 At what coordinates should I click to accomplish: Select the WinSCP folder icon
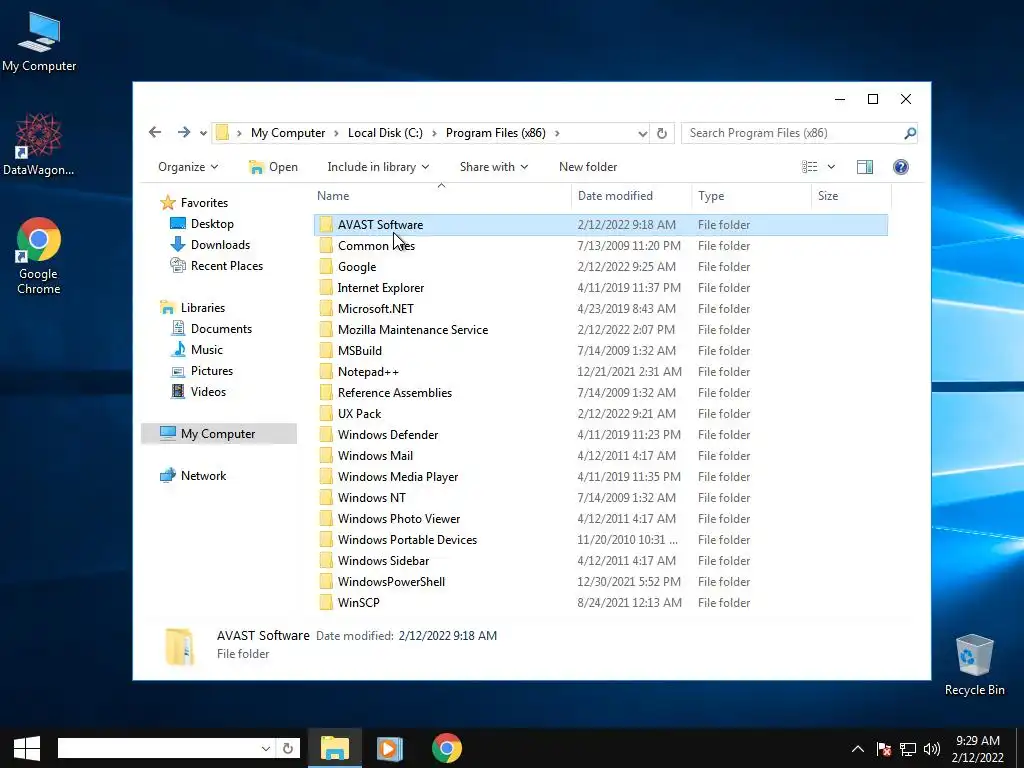[326, 602]
